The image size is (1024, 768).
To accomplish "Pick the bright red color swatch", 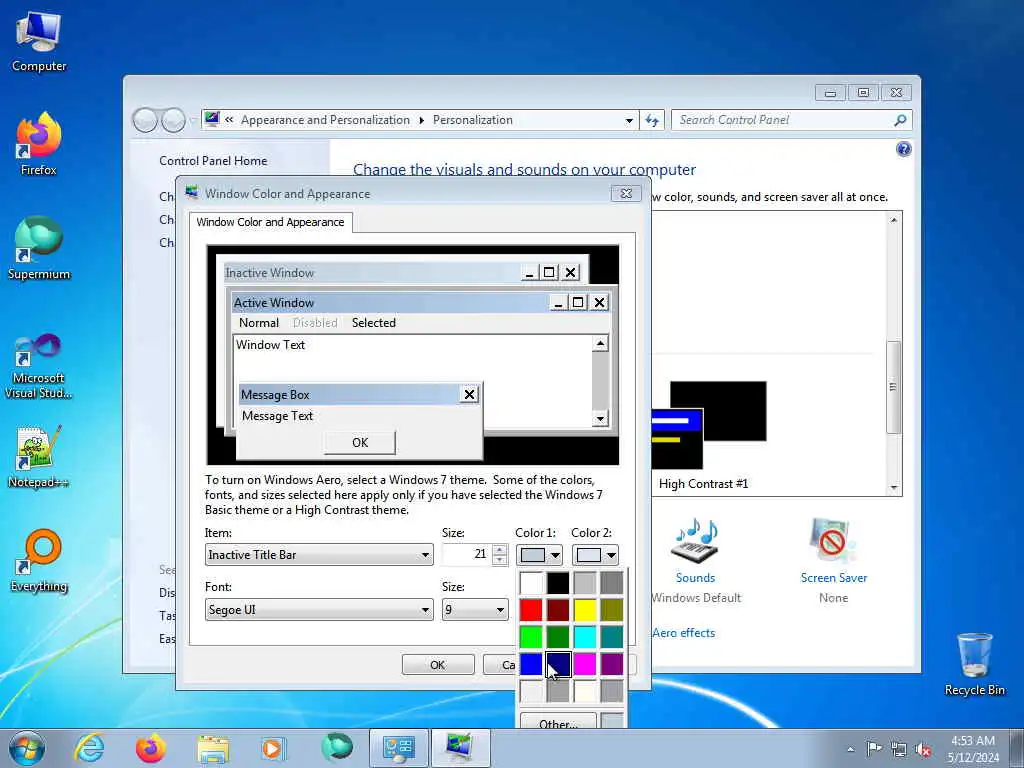I will click(x=531, y=610).
